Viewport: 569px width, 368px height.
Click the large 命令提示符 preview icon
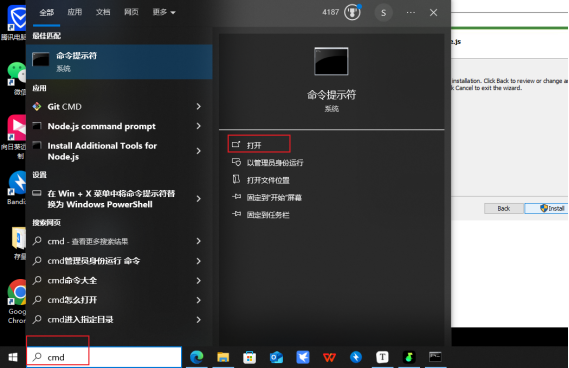tap(331, 61)
